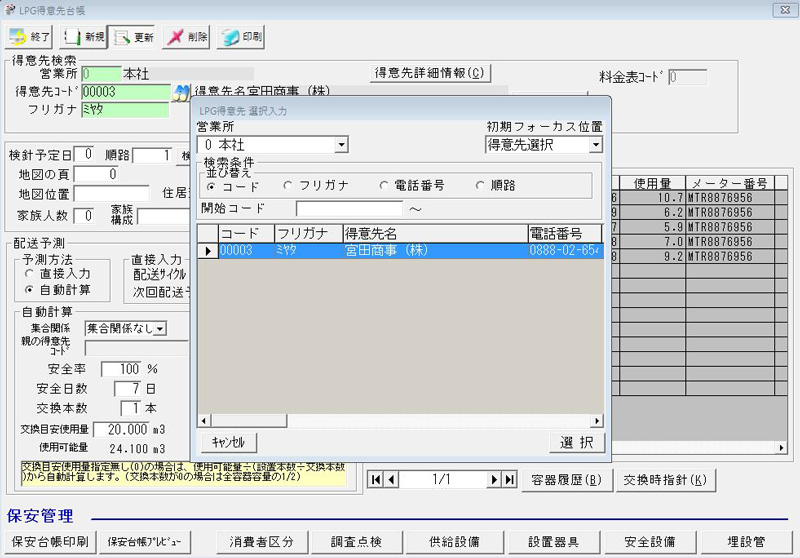Select フリガナ sort radio button
The width and height of the screenshot is (800, 558).
(x=288, y=185)
